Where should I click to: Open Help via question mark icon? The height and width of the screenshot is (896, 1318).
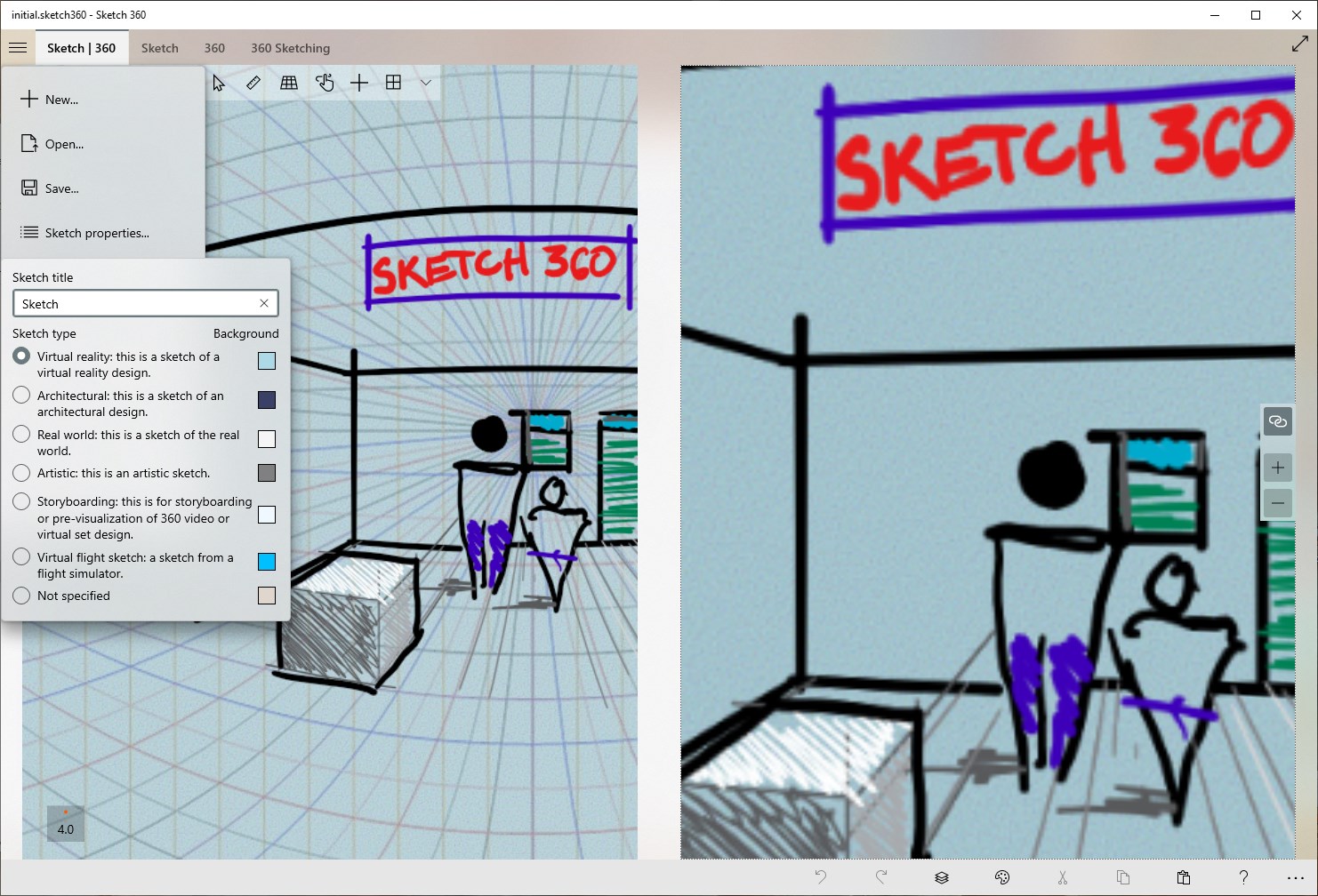tap(1243, 876)
